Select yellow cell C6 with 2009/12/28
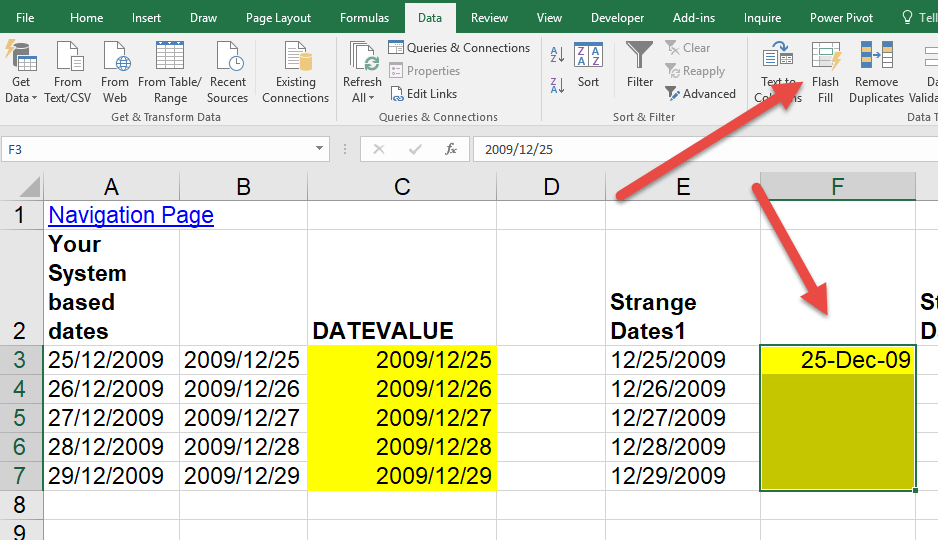This screenshot has height=540, width=938. pos(402,447)
